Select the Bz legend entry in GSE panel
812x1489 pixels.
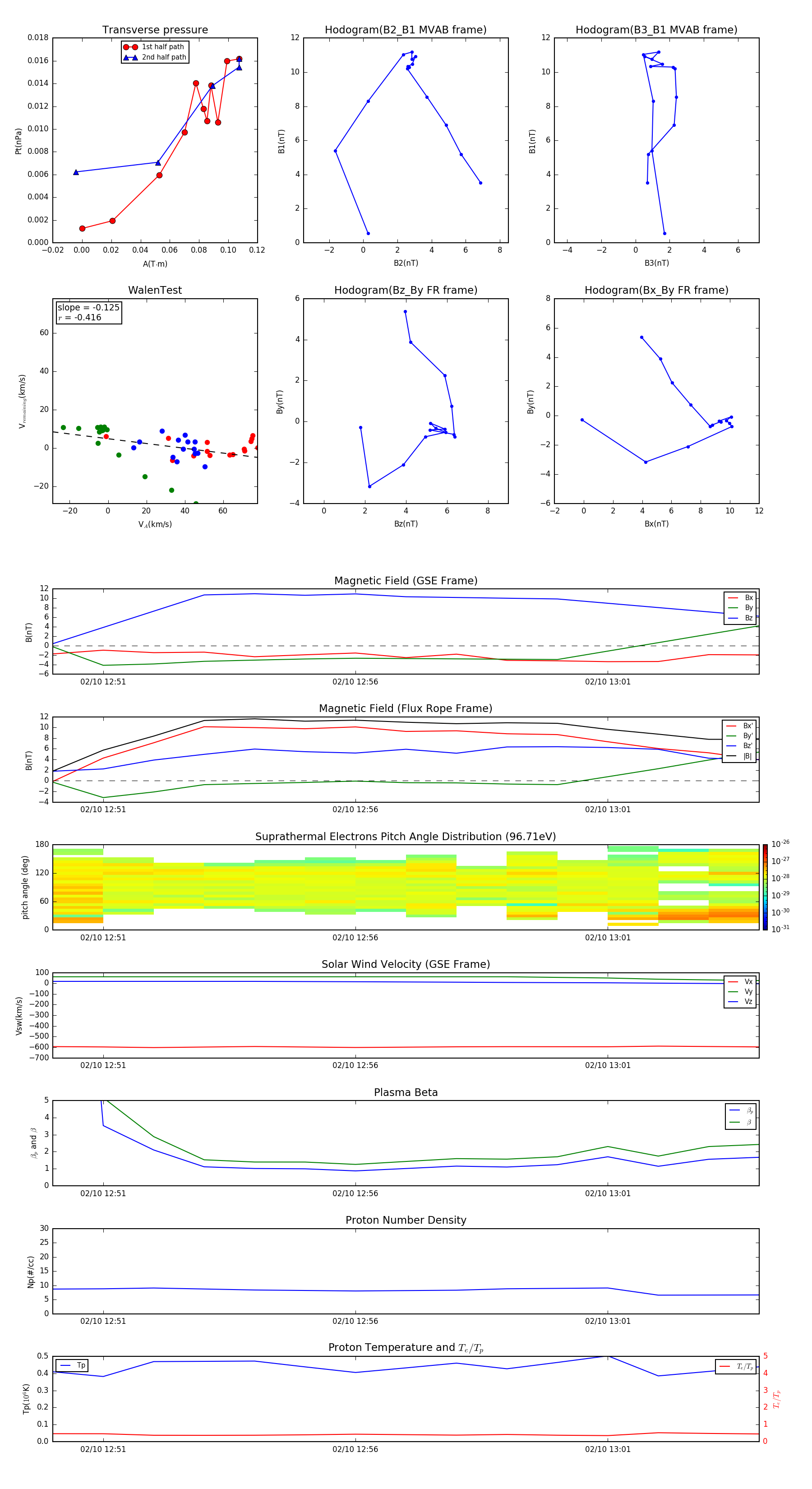[x=740, y=618]
